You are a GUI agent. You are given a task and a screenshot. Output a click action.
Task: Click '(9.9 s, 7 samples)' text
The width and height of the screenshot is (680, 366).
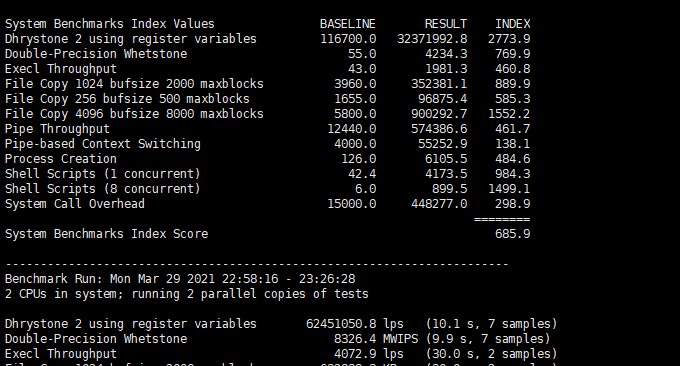tap(487, 339)
